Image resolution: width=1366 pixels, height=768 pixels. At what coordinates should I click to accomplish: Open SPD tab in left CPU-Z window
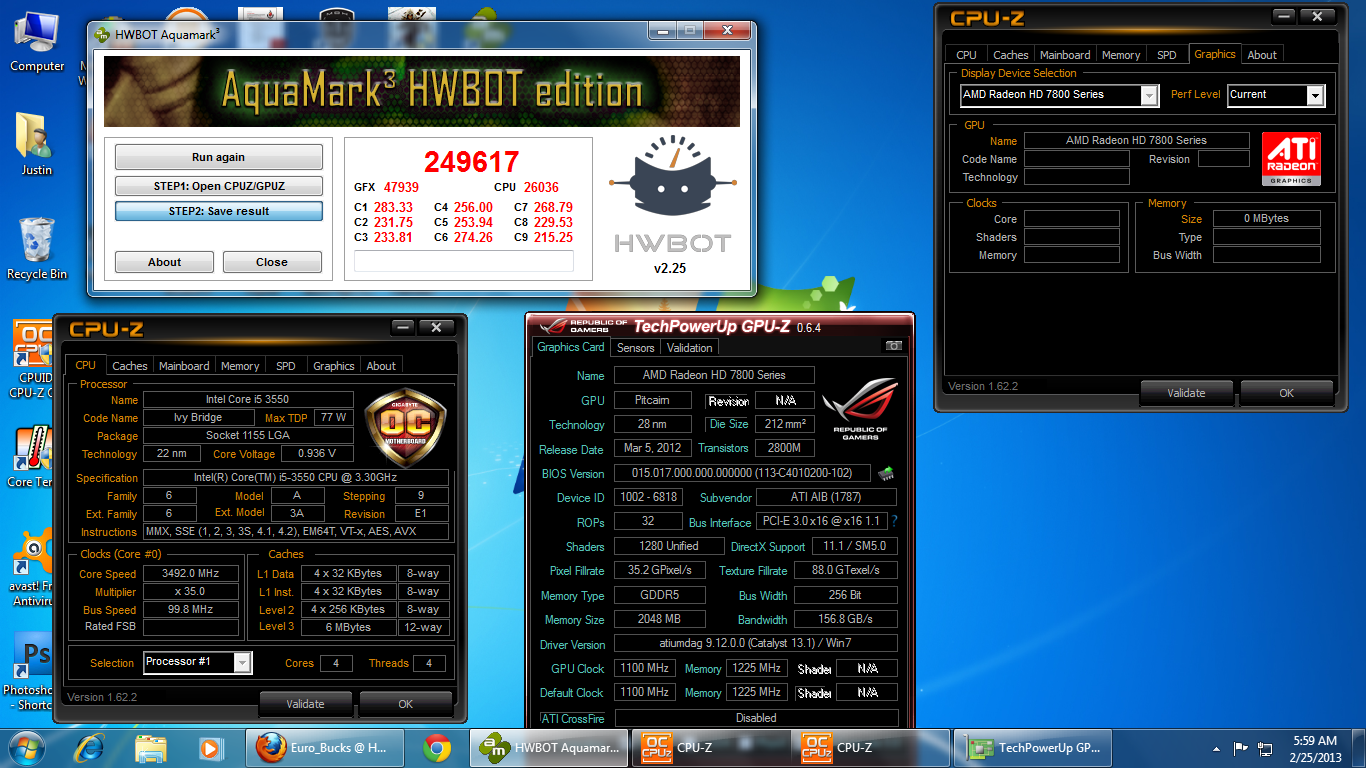tap(286, 366)
